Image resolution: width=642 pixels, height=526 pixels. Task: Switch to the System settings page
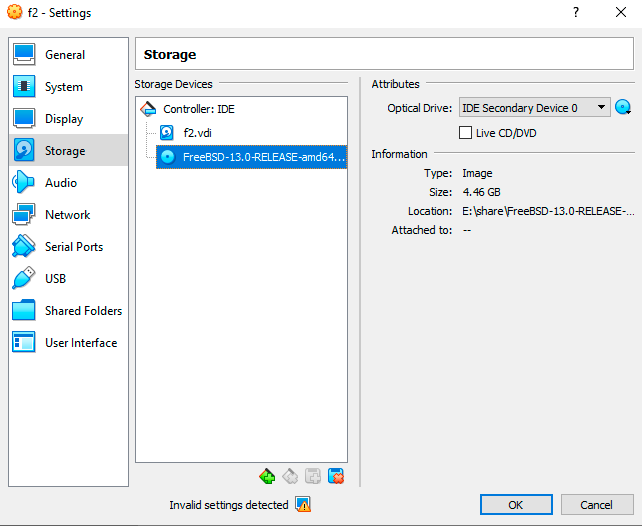[x=64, y=87]
